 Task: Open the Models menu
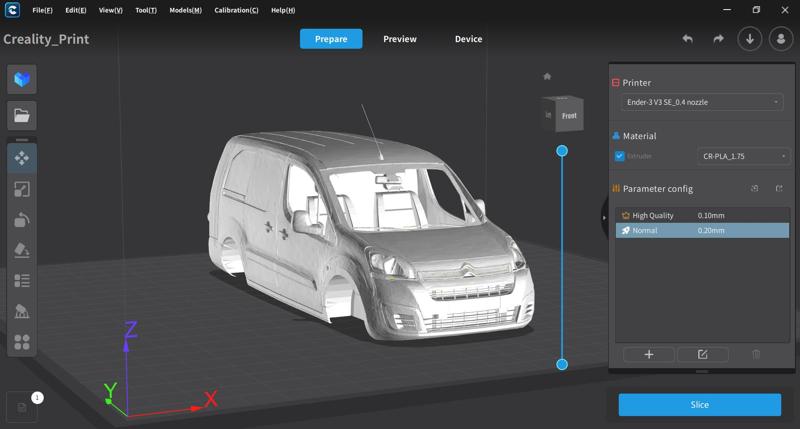point(185,10)
